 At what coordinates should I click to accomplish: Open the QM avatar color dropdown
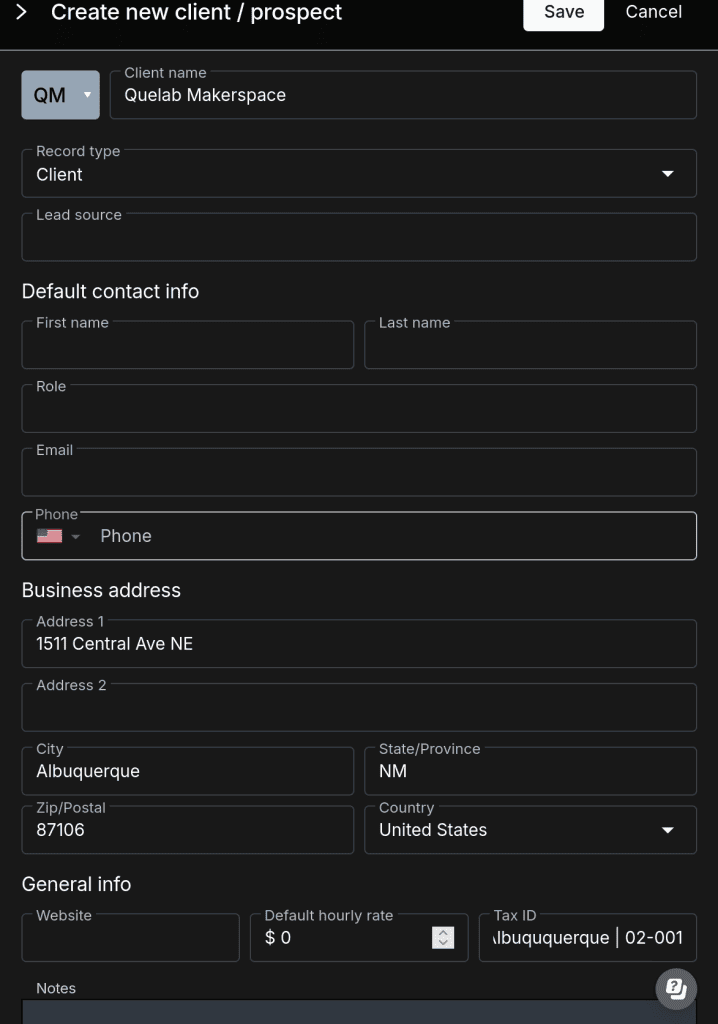(x=60, y=95)
